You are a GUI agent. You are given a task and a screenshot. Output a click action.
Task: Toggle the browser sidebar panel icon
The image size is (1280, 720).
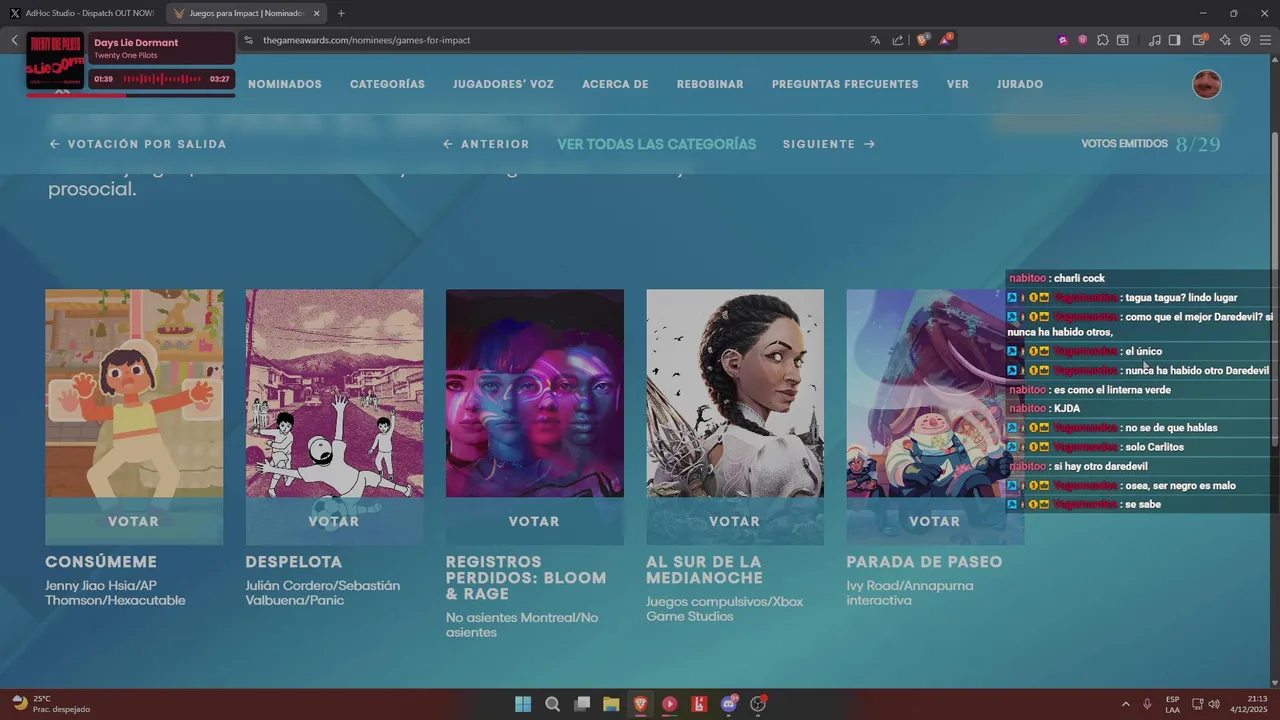[1175, 40]
